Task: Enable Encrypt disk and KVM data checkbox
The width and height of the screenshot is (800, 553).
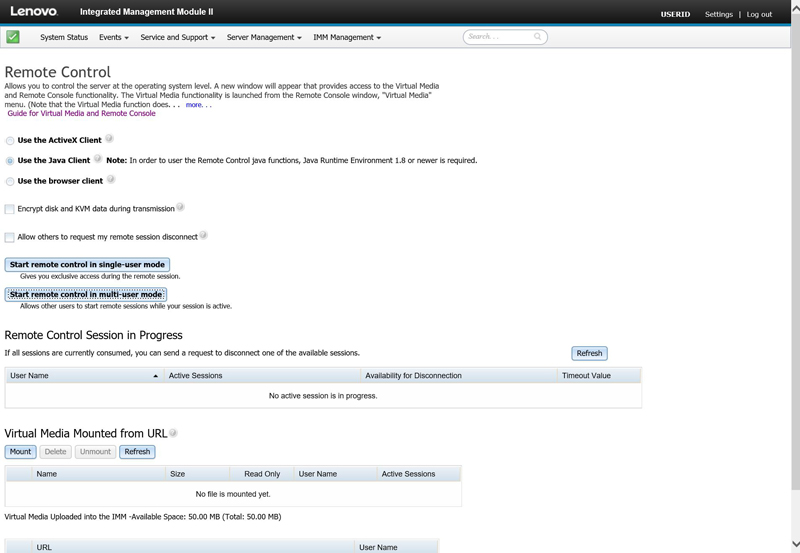Action: [x=10, y=209]
